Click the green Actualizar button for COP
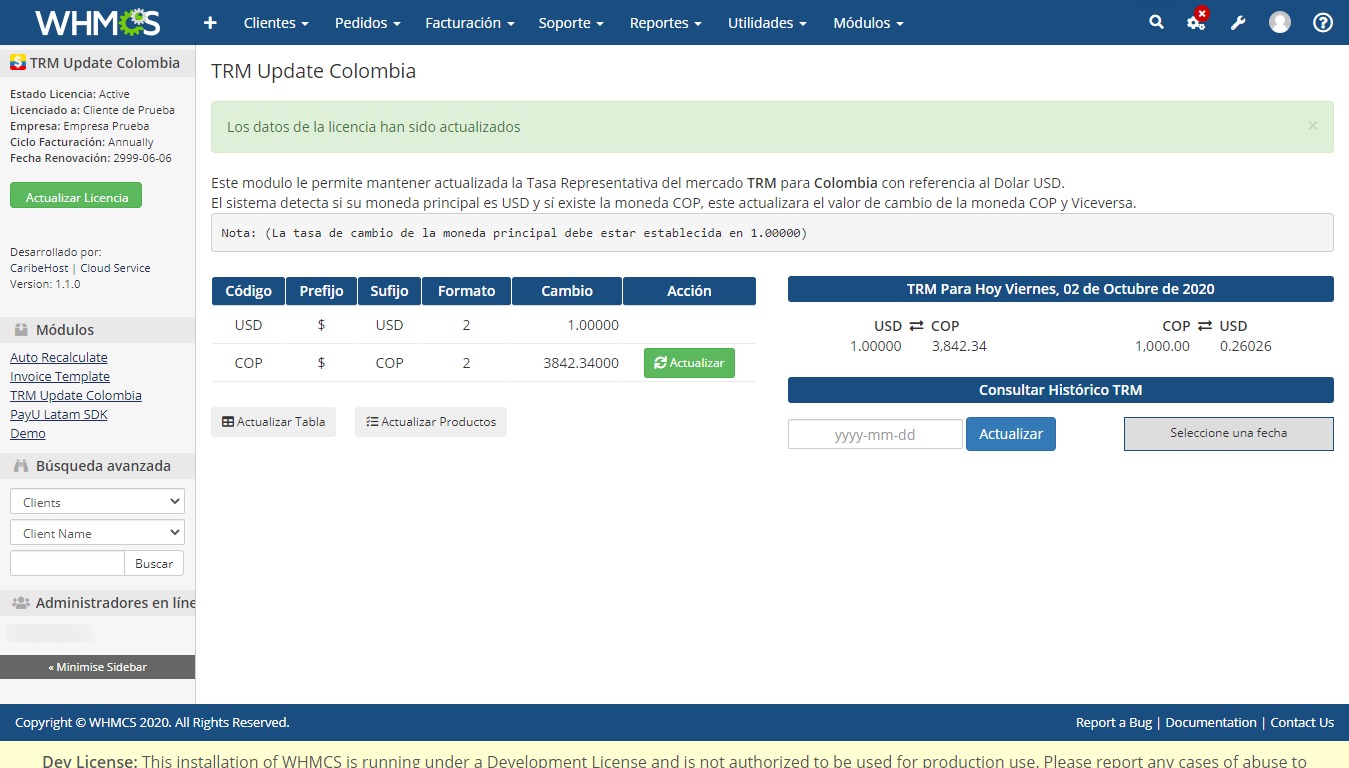 (x=689, y=363)
